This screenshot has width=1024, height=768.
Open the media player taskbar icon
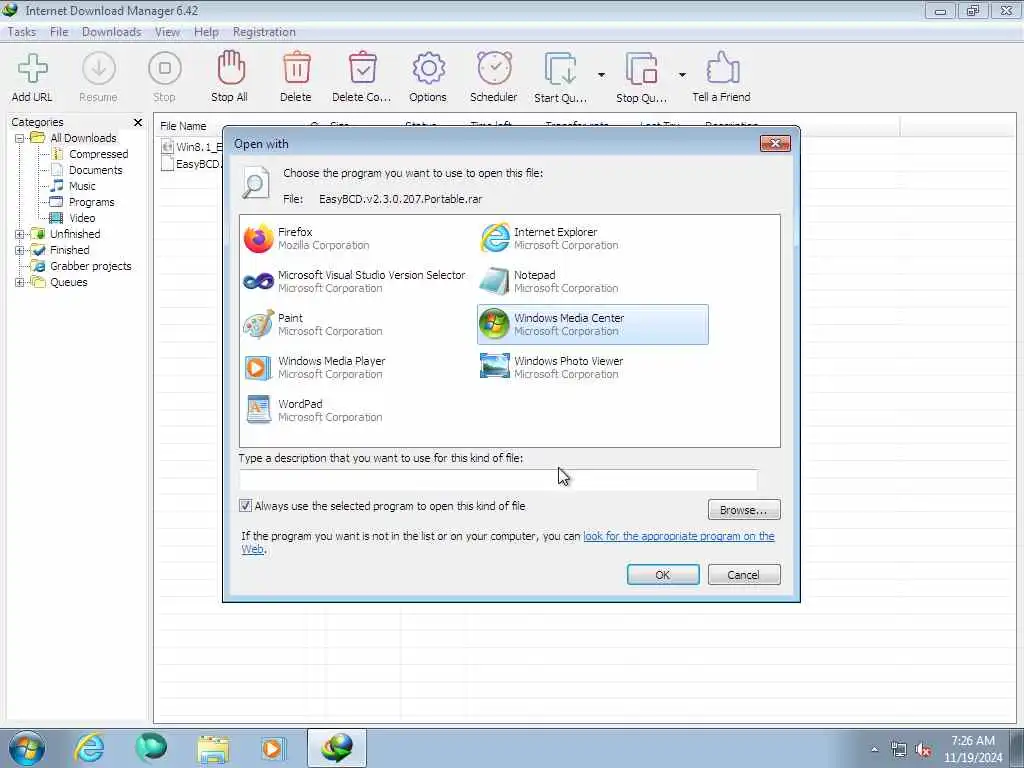(272, 748)
